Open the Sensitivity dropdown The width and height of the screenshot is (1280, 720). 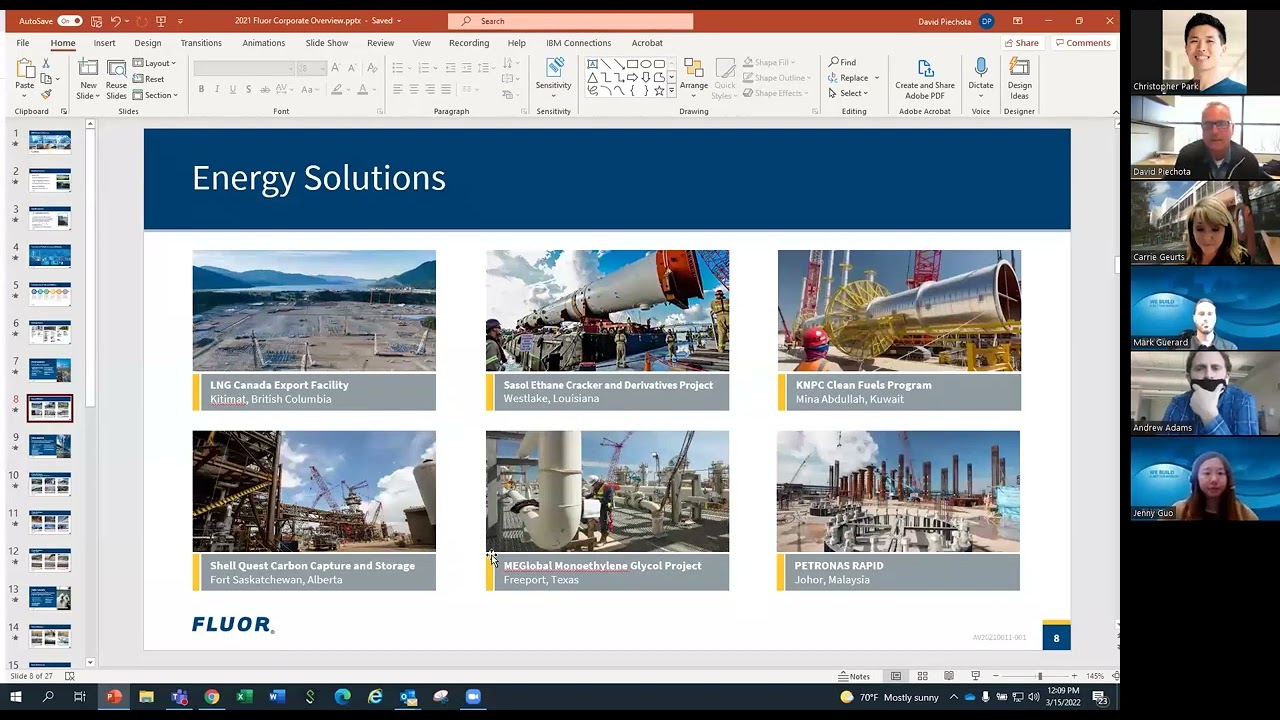click(553, 79)
